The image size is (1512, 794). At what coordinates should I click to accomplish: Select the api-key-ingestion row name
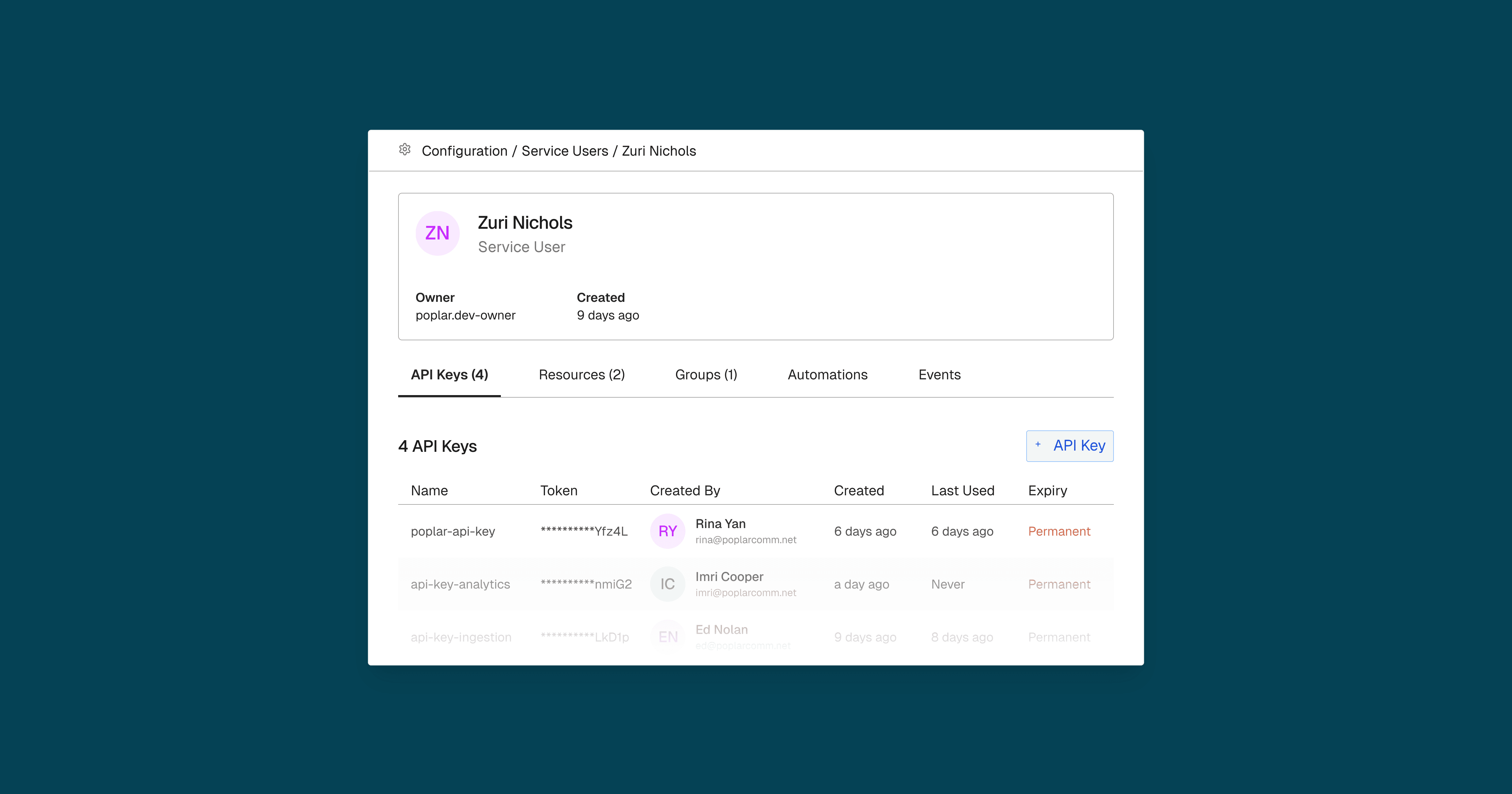click(x=461, y=637)
